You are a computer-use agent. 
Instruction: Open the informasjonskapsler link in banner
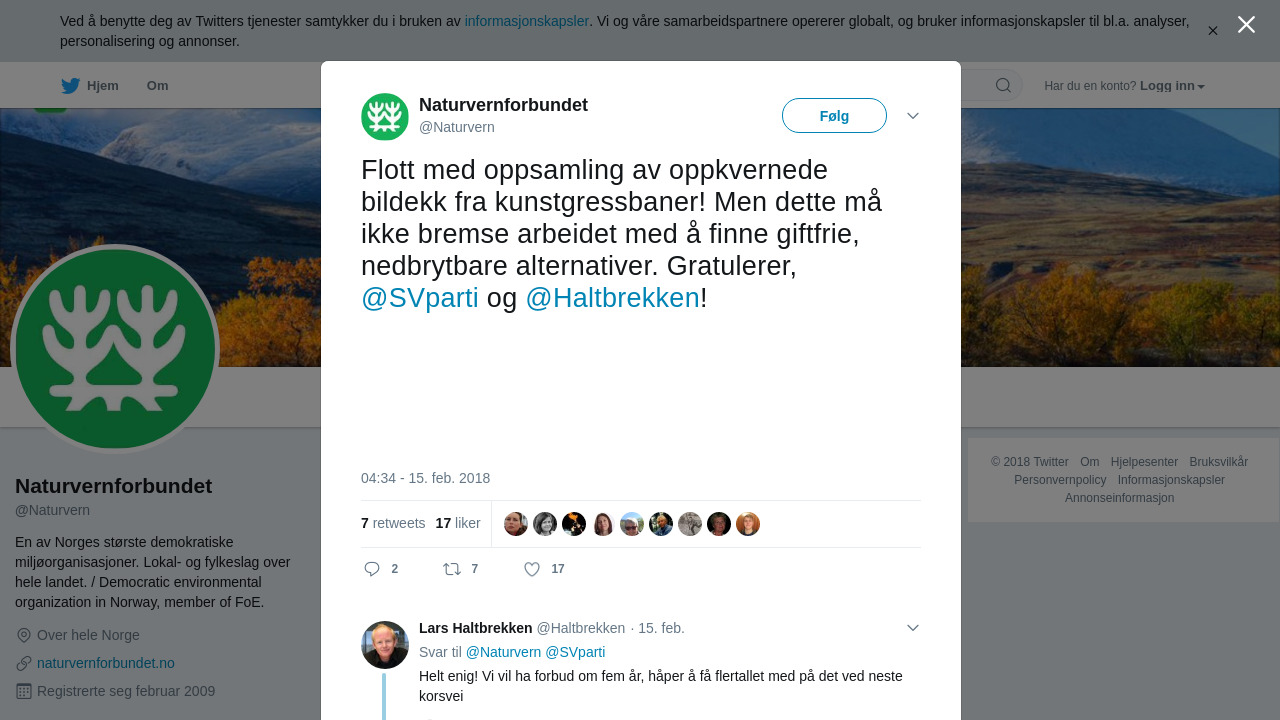(527, 21)
